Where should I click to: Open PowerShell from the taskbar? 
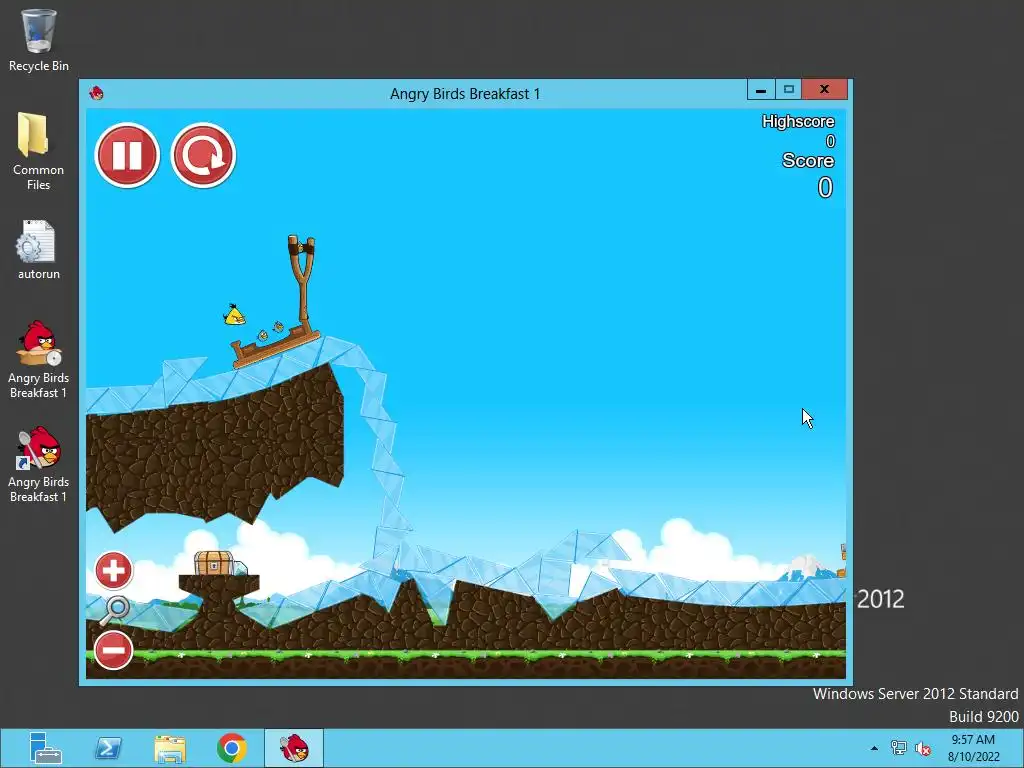click(x=108, y=748)
